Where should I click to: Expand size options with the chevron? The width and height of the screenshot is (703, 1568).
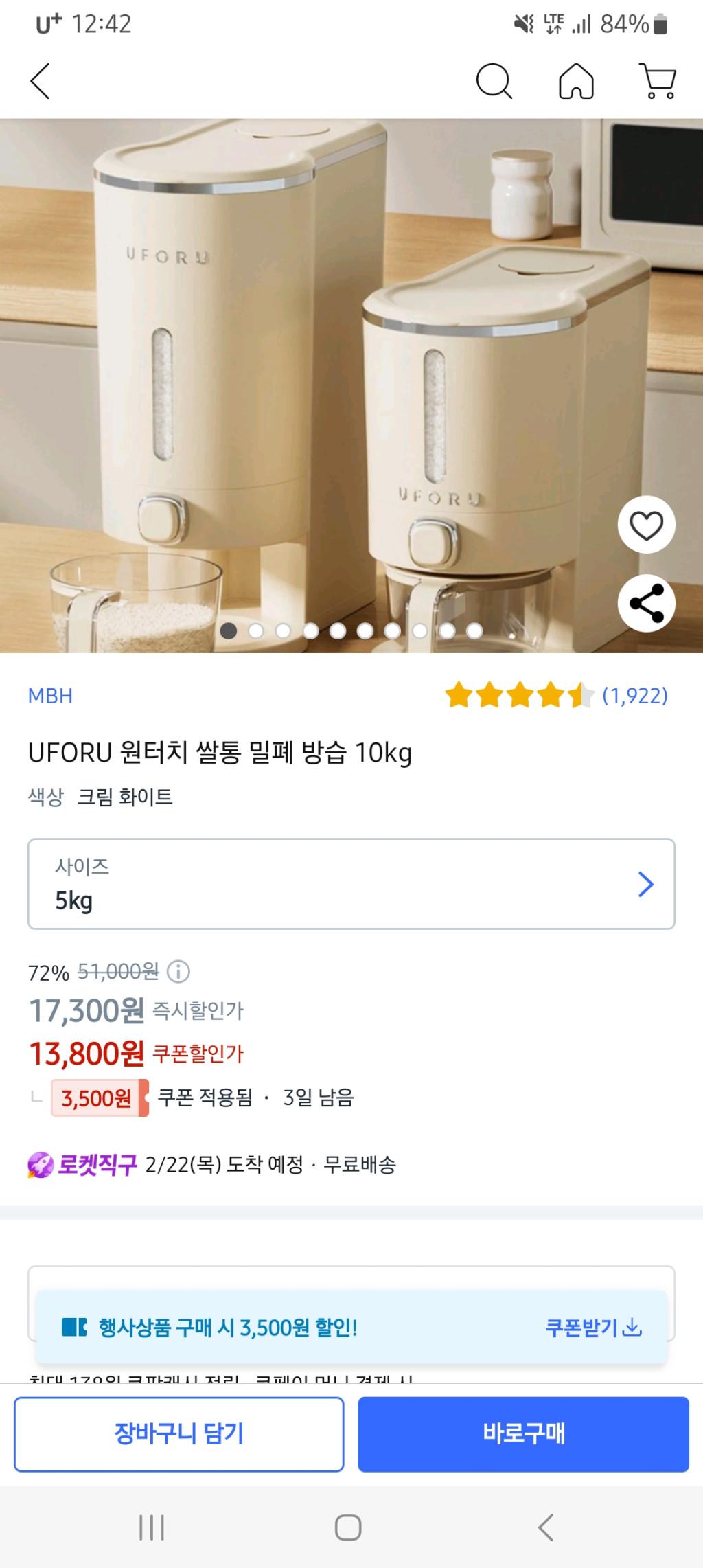645,885
